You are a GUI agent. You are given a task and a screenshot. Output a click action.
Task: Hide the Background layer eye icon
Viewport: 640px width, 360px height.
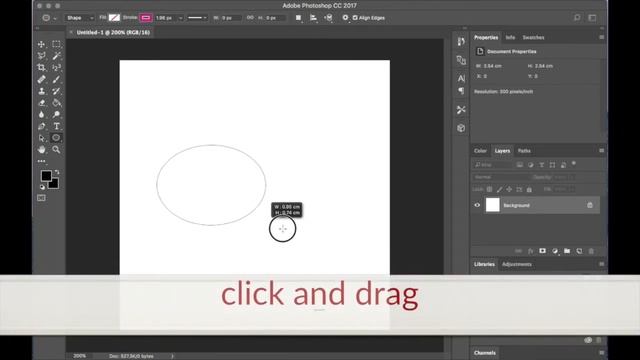coord(477,205)
